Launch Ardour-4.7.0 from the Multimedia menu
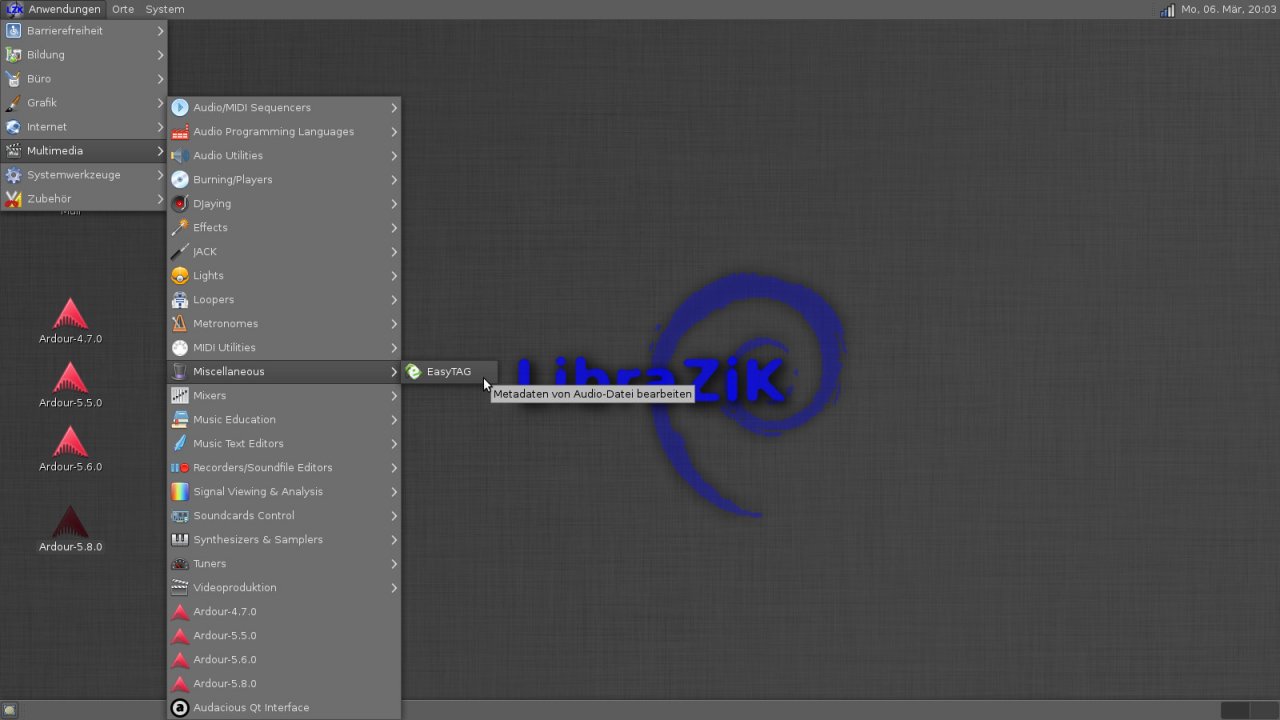Screen dimensions: 1280x720 (x=284, y=611)
